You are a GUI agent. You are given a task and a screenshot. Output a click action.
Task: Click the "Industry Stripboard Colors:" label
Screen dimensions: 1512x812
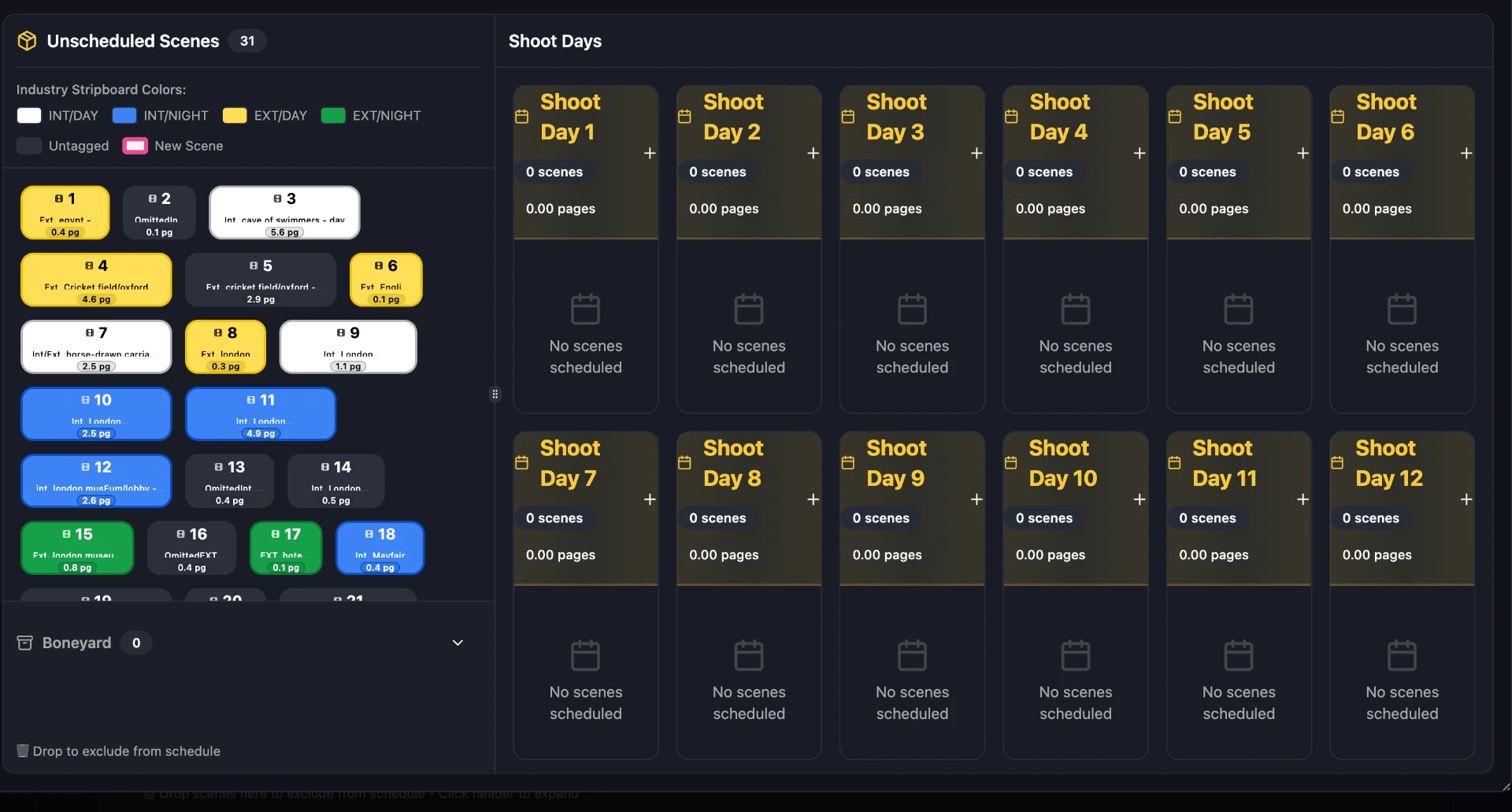[102, 90]
